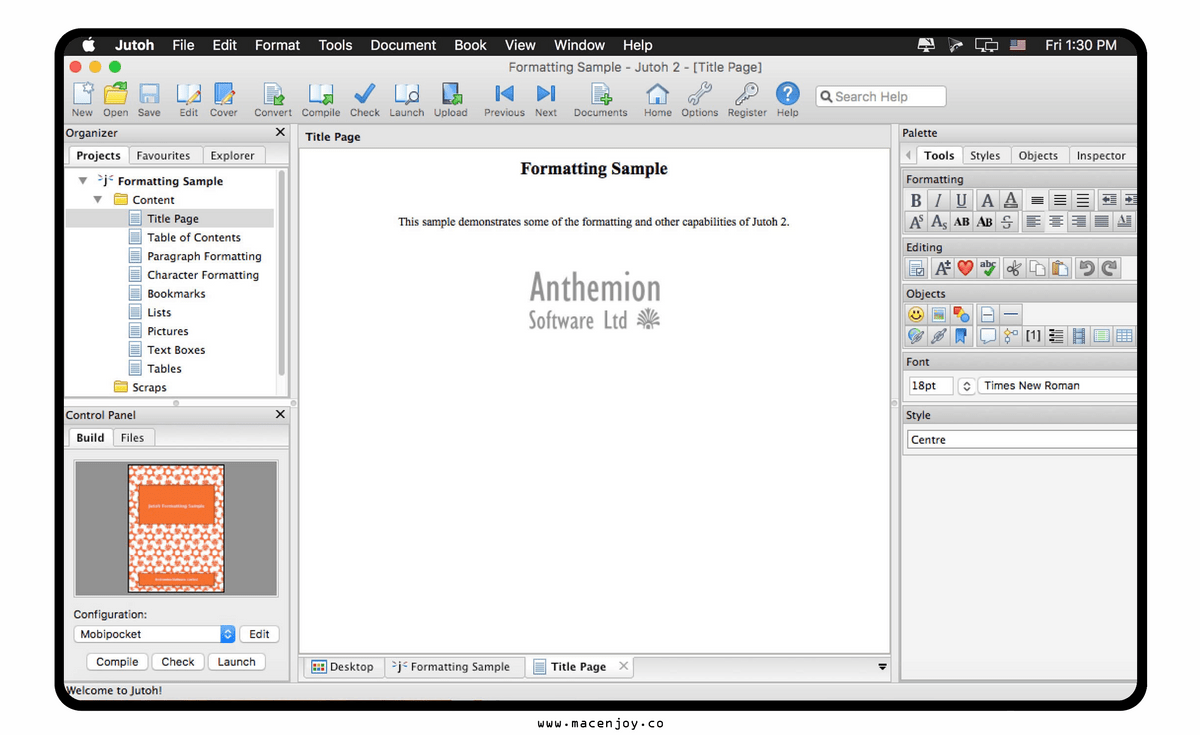Insert a picture from the Objects section

click(939, 314)
